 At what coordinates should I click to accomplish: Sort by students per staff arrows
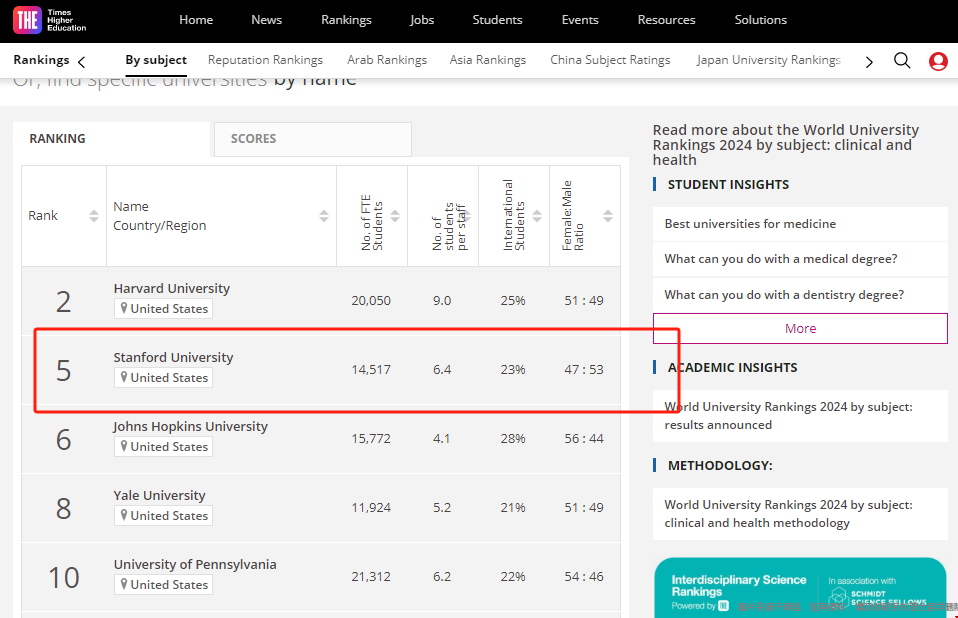pos(466,216)
